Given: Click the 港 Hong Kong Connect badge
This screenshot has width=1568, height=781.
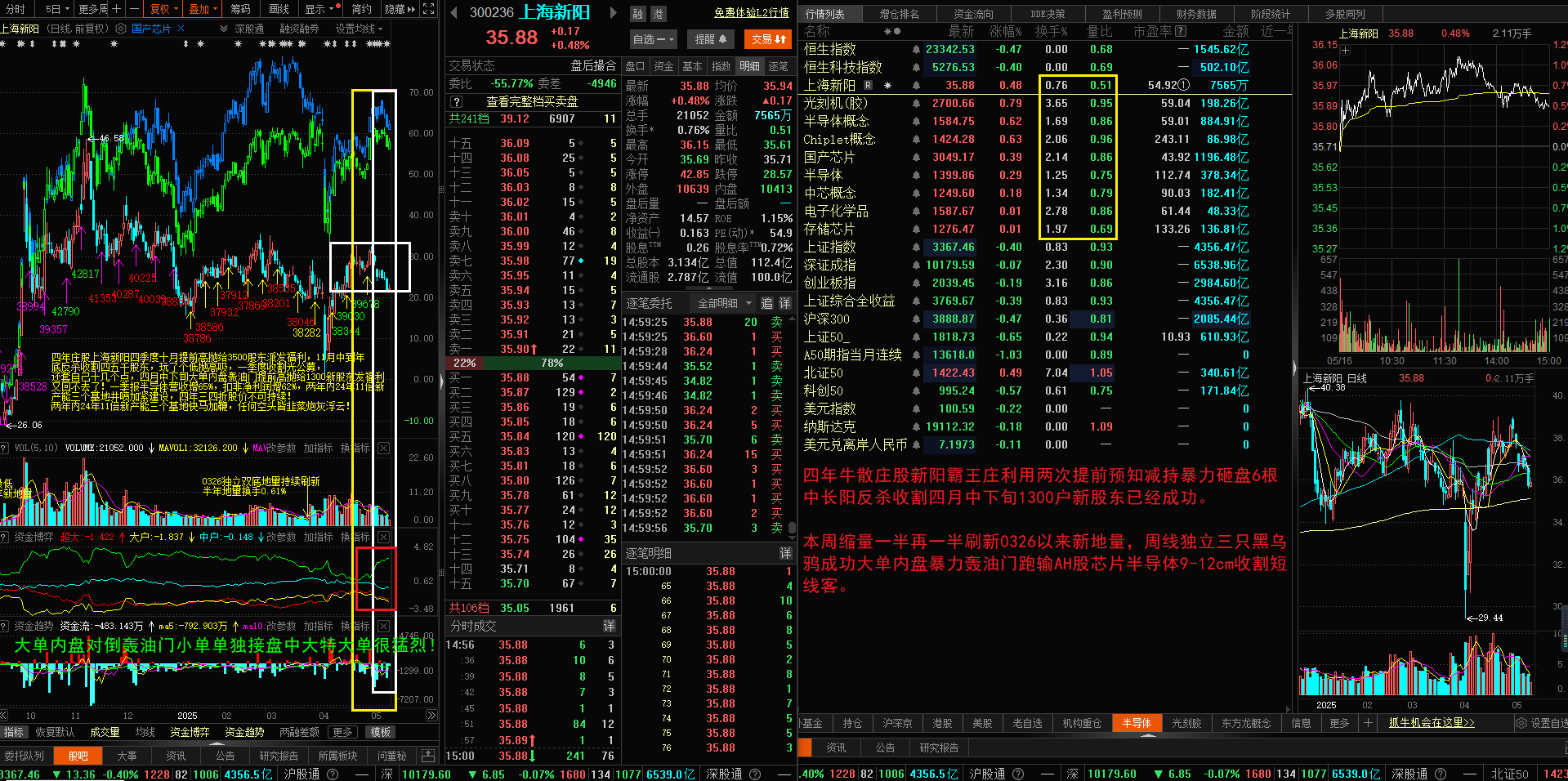Looking at the screenshot, I should click(658, 14).
